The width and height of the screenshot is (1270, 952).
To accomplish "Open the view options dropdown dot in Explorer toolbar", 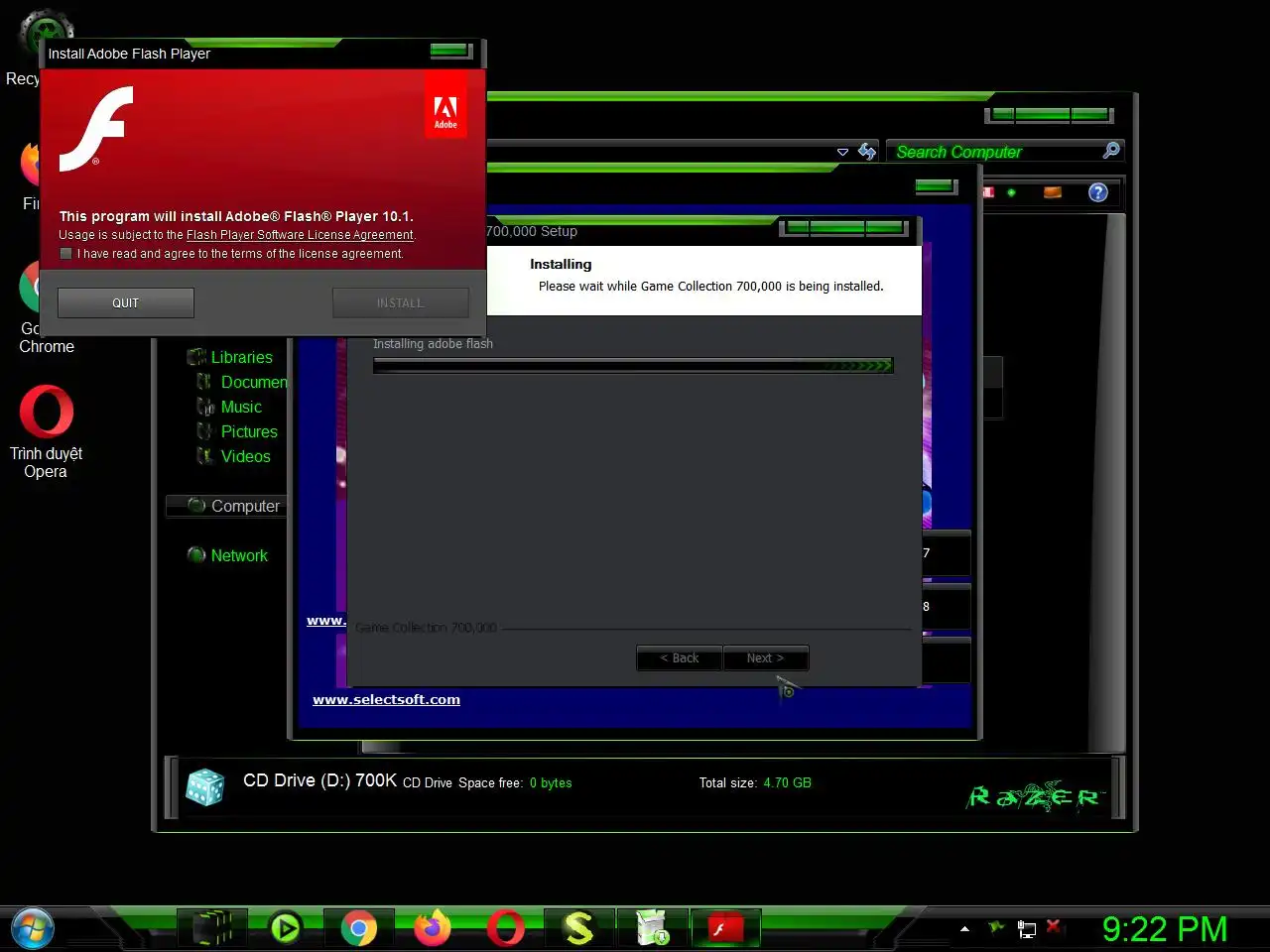I will (1011, 192).
